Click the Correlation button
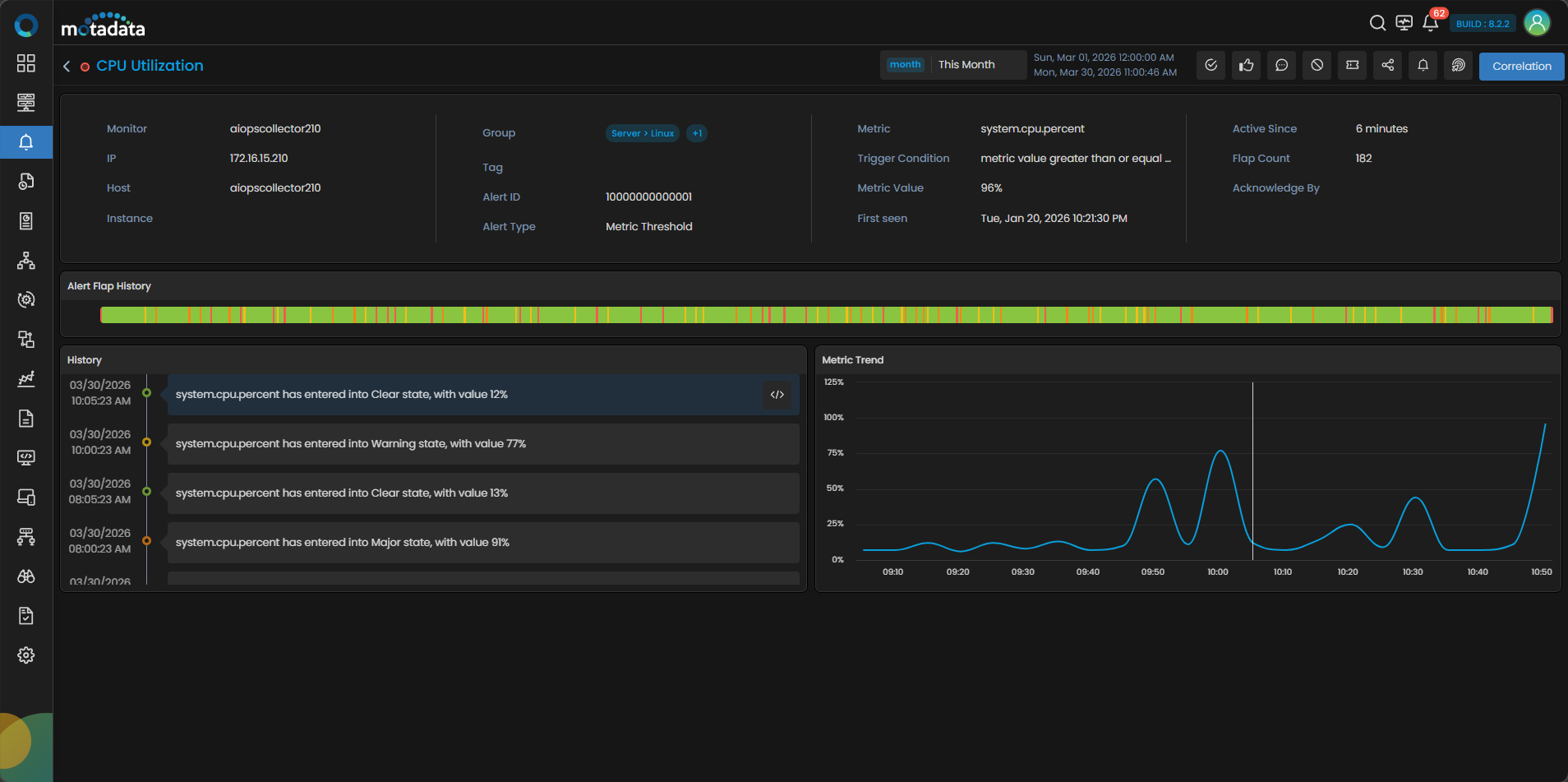 [x=1521, y=67]
